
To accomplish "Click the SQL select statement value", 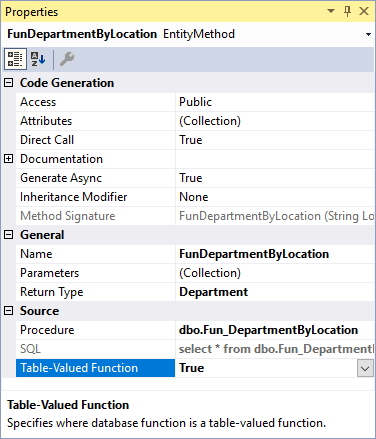I will pyautogui.click(x=276, y=349).
